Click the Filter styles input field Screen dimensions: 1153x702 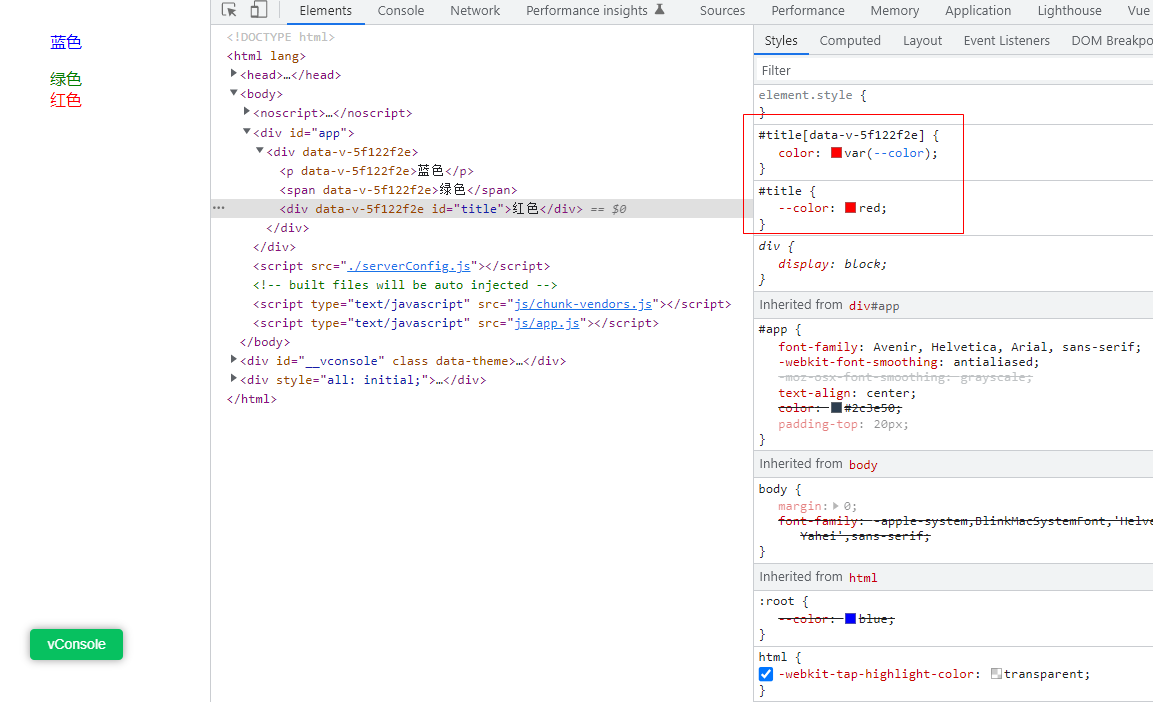(x=954, y=71)
